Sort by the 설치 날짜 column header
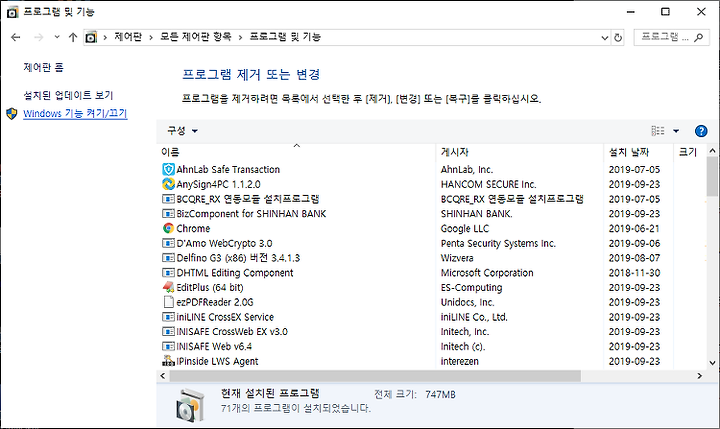Viewport: 720px width, 429px height. 638,152
